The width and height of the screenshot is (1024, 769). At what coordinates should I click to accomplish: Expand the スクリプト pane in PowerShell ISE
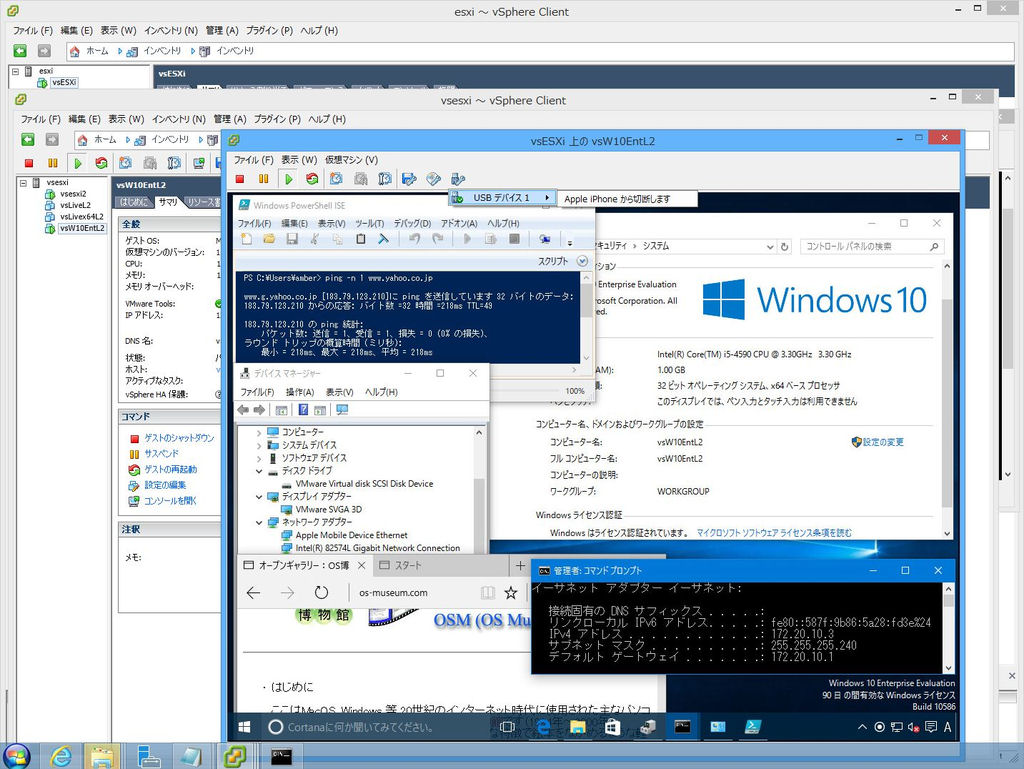(x=582, y=261)
